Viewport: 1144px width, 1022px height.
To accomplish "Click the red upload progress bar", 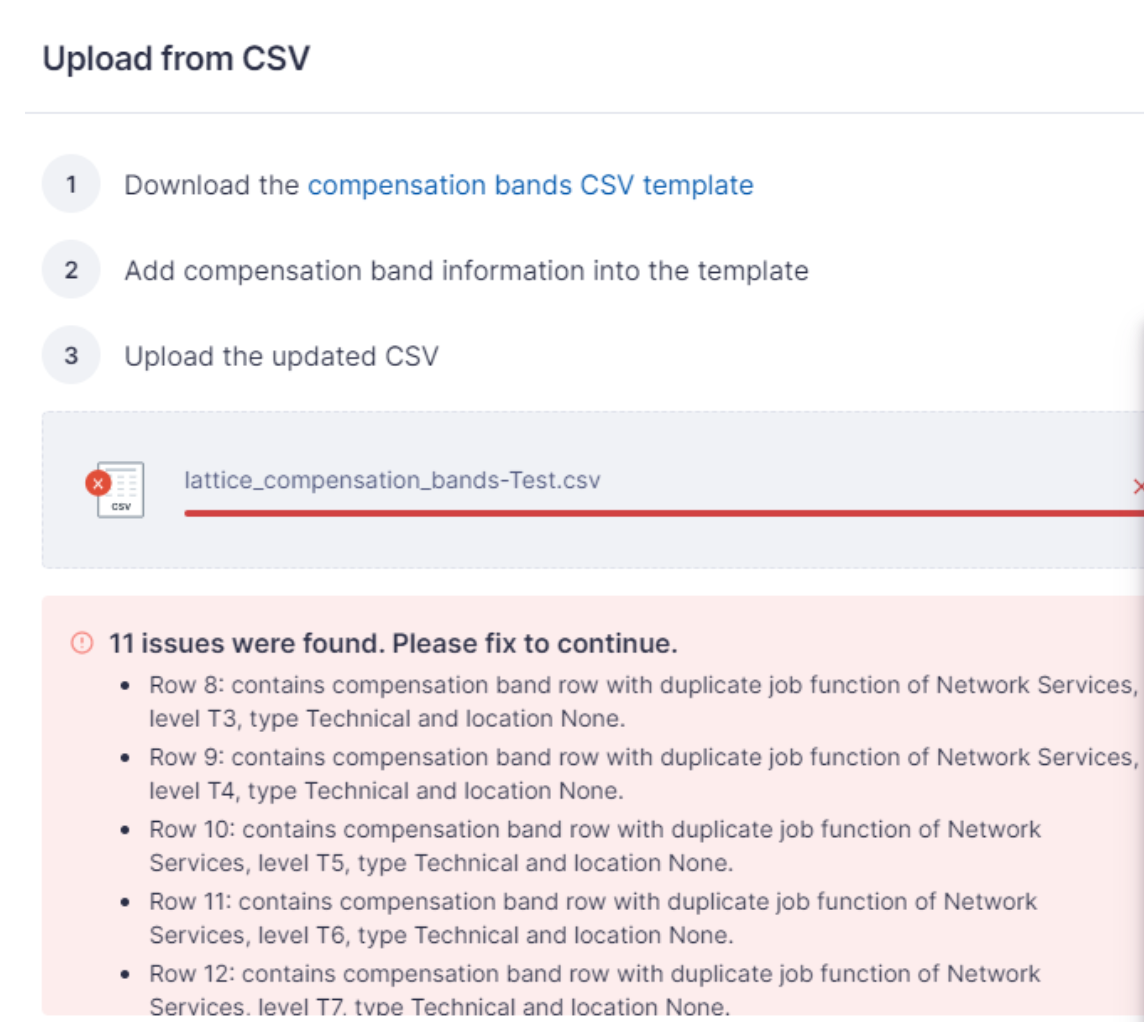I will (664, 513).
